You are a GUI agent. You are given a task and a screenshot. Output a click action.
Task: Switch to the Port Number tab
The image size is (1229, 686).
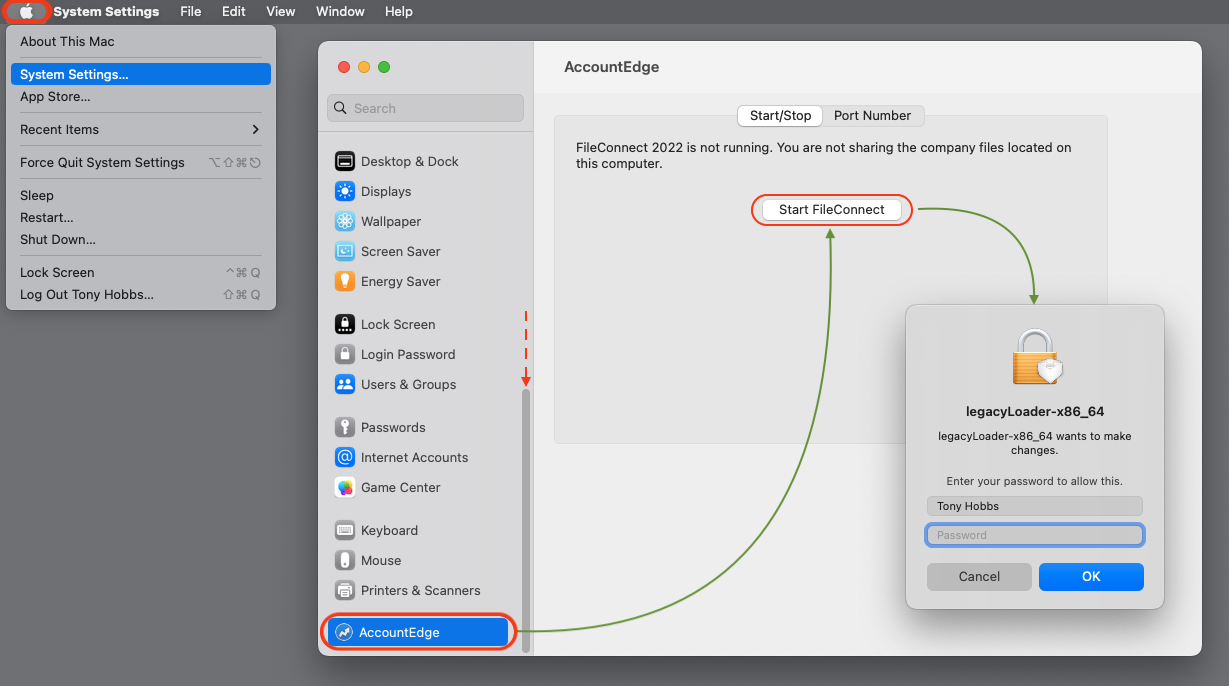tap(873, 115)
